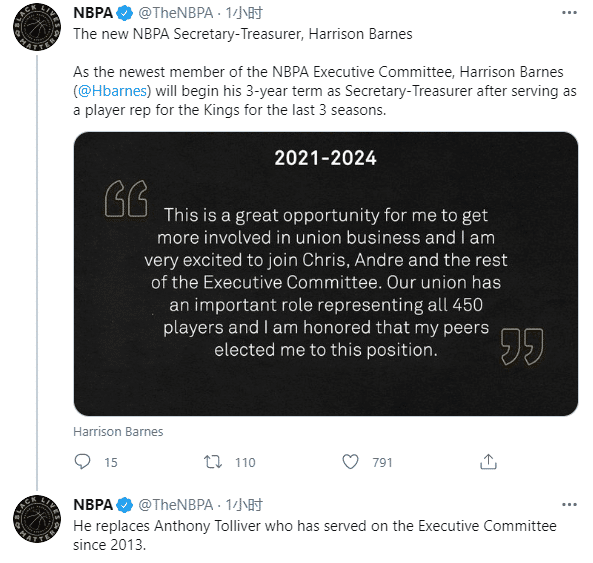Click the verified badge on first tweet

click(x=124, y=13)
